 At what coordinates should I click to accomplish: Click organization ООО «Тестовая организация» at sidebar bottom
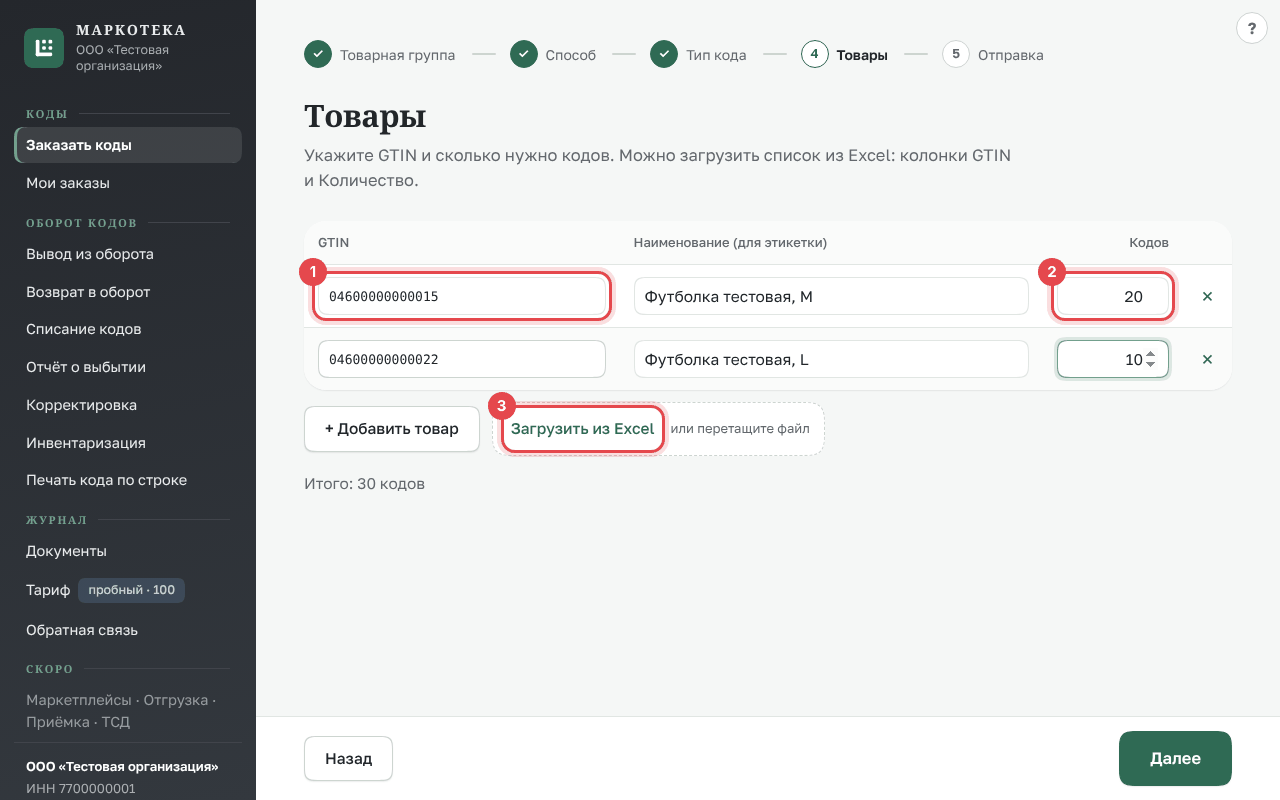(x=122, y=767)
